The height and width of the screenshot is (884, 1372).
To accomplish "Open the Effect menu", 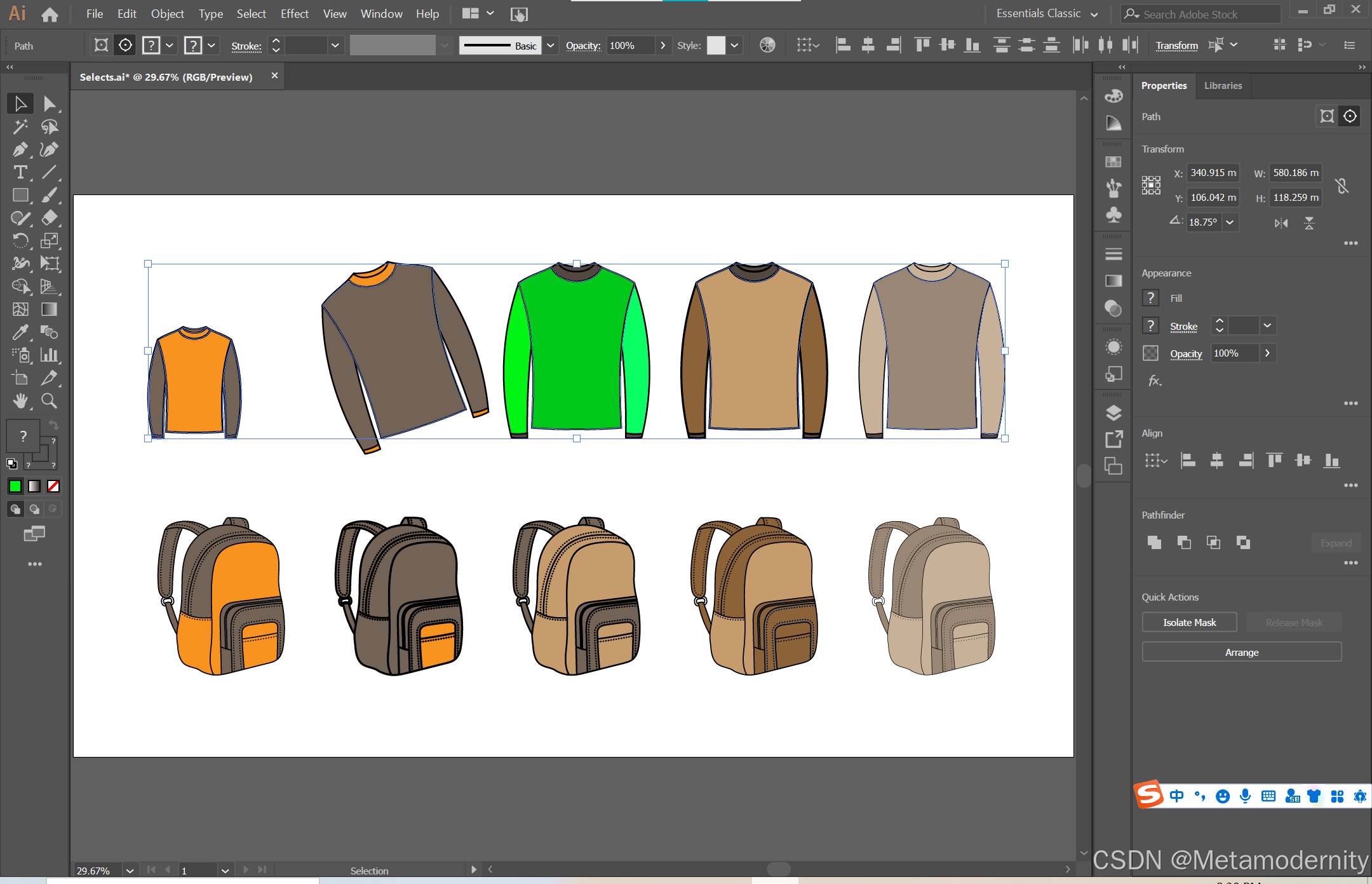I will click(294, 14).
